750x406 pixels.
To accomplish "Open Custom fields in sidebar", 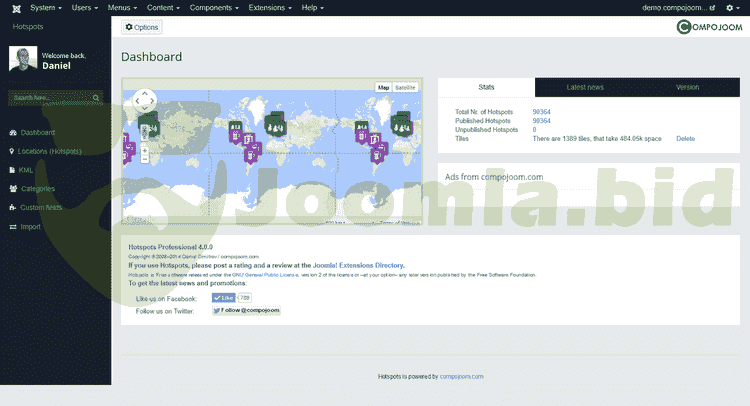I will pyautogui.click(x=41, y=208).
